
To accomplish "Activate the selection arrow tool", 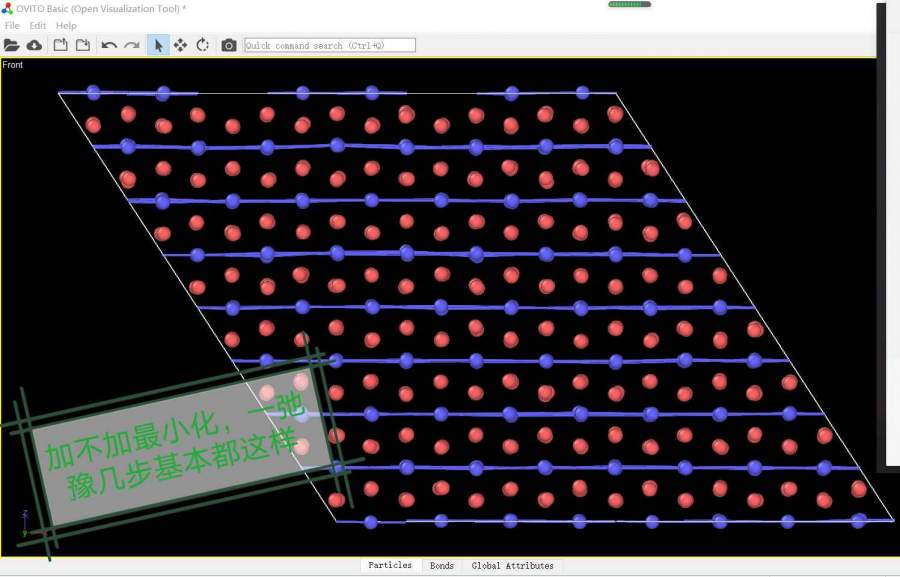I will pos(158,45).
